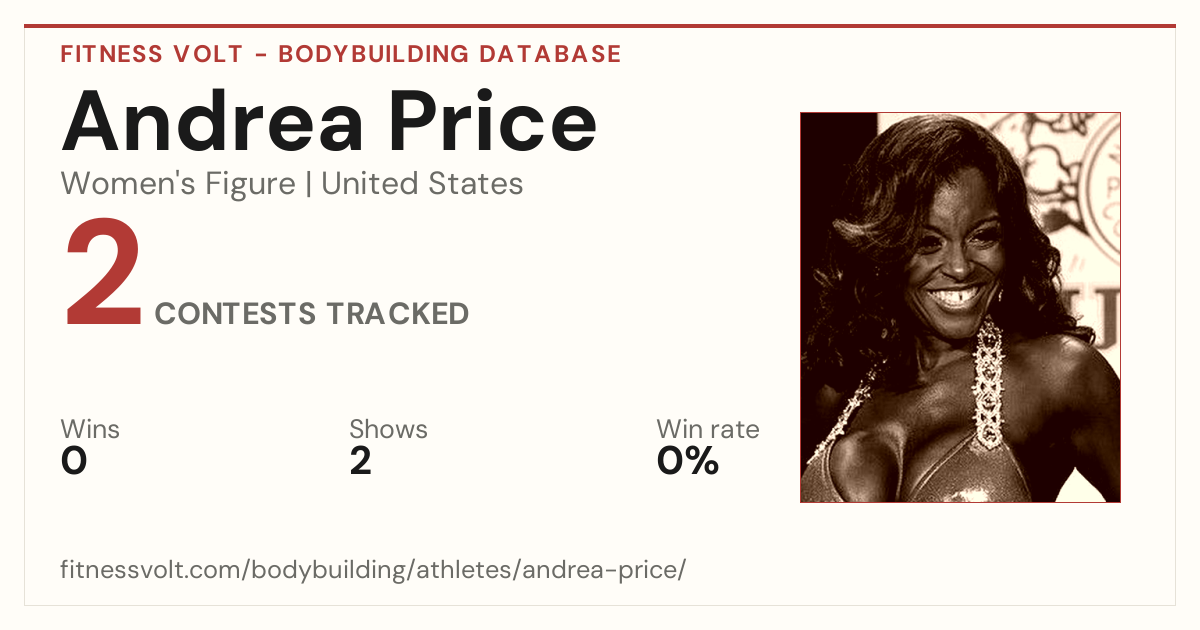This screenshot has width=1200, height=630.
Task: Click the Win rate label
Action: [x=708, y=430]
